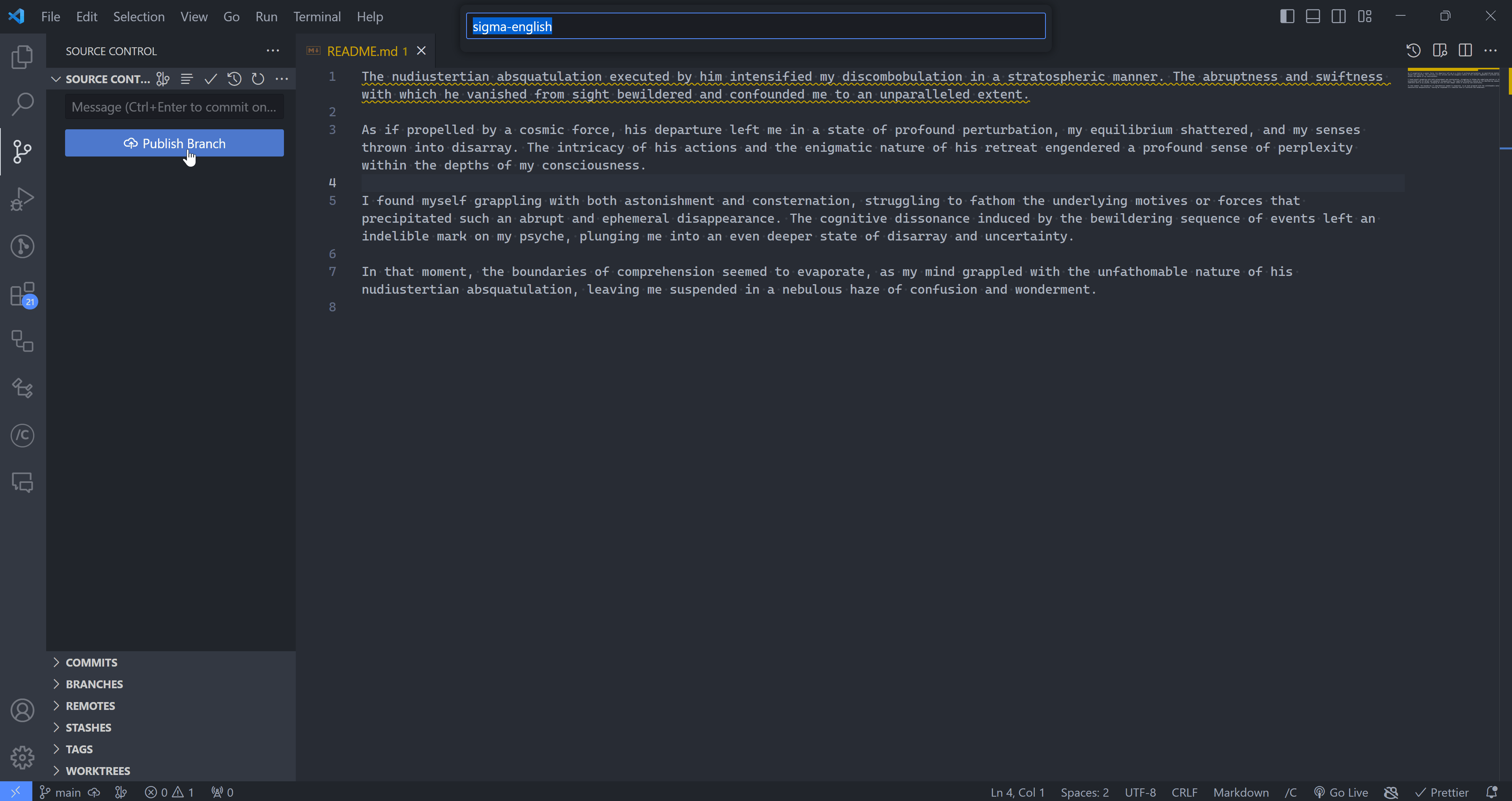1512x801 pixels.
Task: Click the Commit checkmark icon
Action: [x=210, y=78]
